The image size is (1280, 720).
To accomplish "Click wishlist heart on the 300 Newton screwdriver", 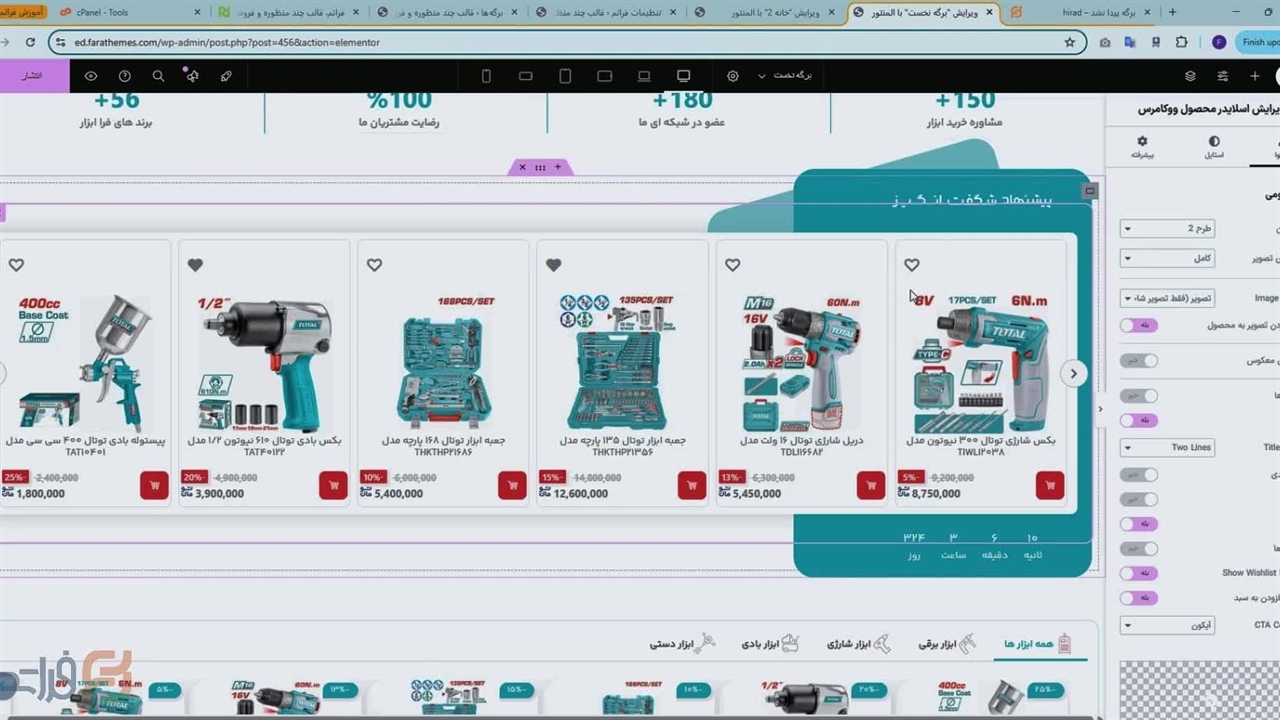I will [x=911, y=265].
